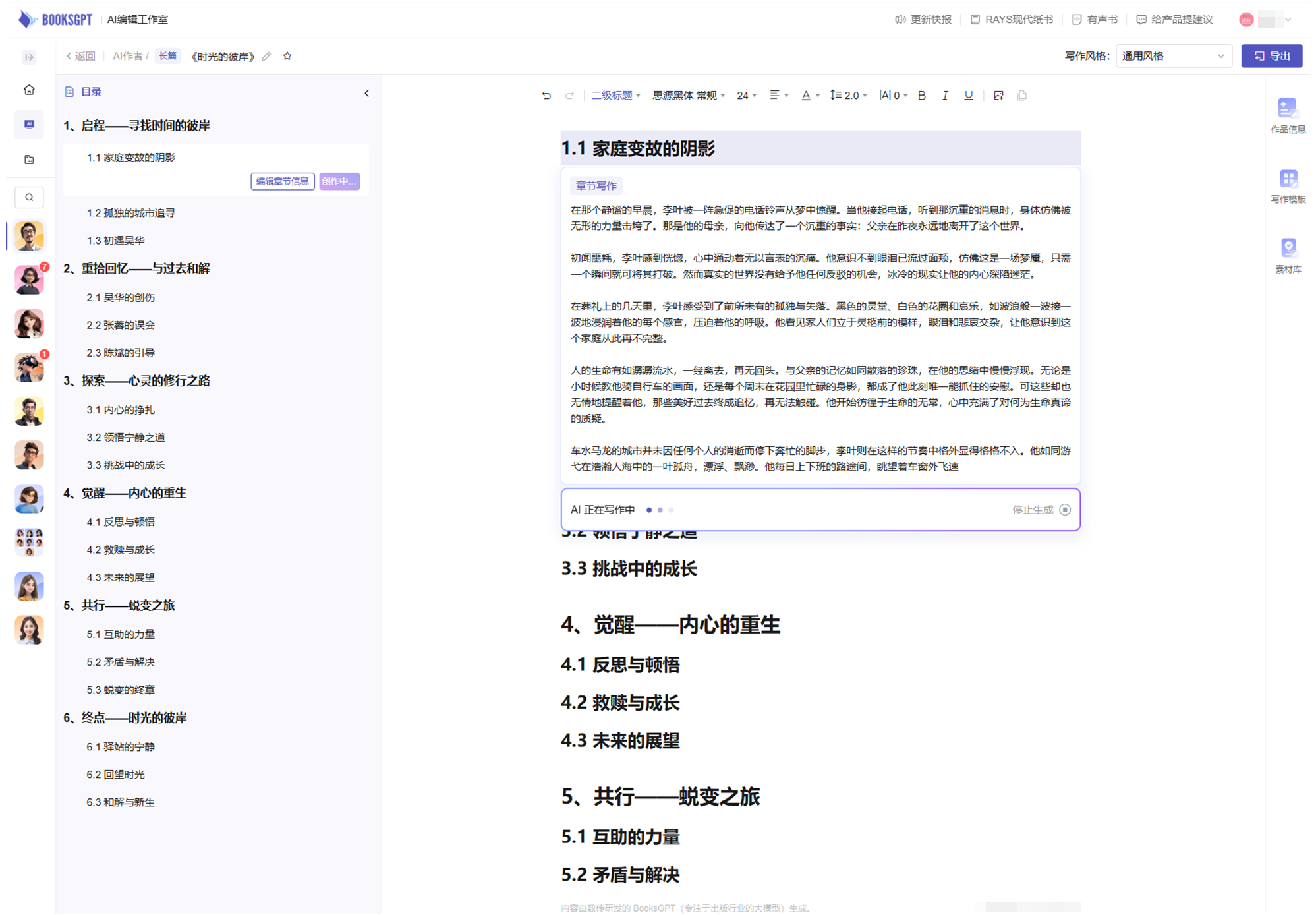Click the home icon in left sidebar

29,90
